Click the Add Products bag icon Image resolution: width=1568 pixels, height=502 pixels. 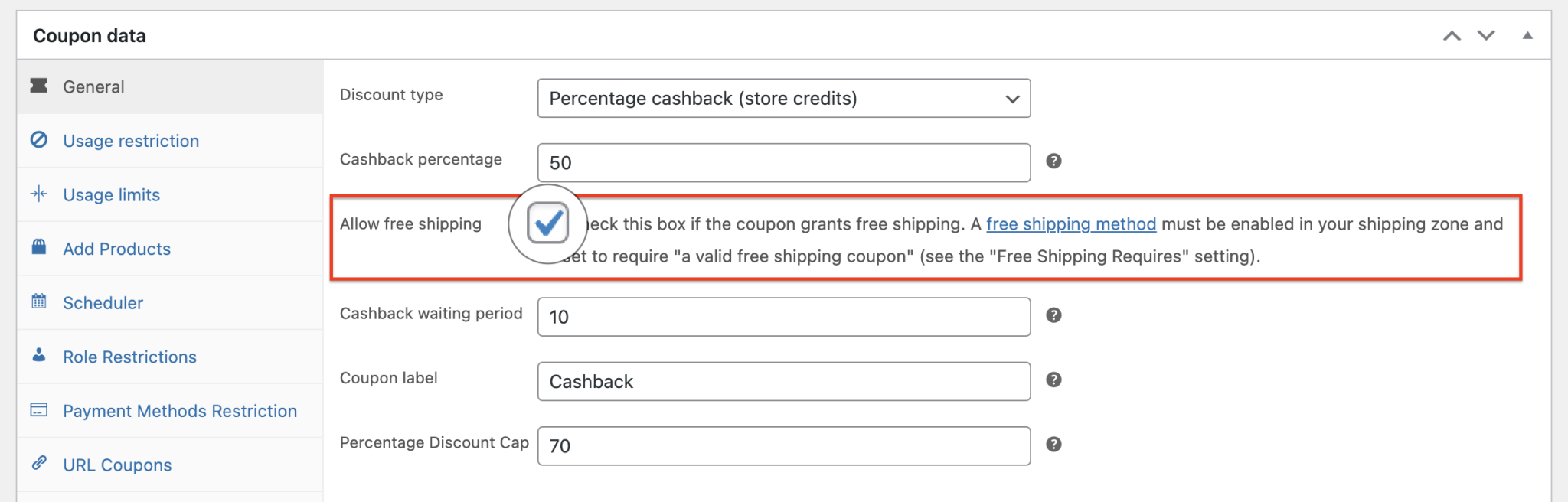point(39,247)
